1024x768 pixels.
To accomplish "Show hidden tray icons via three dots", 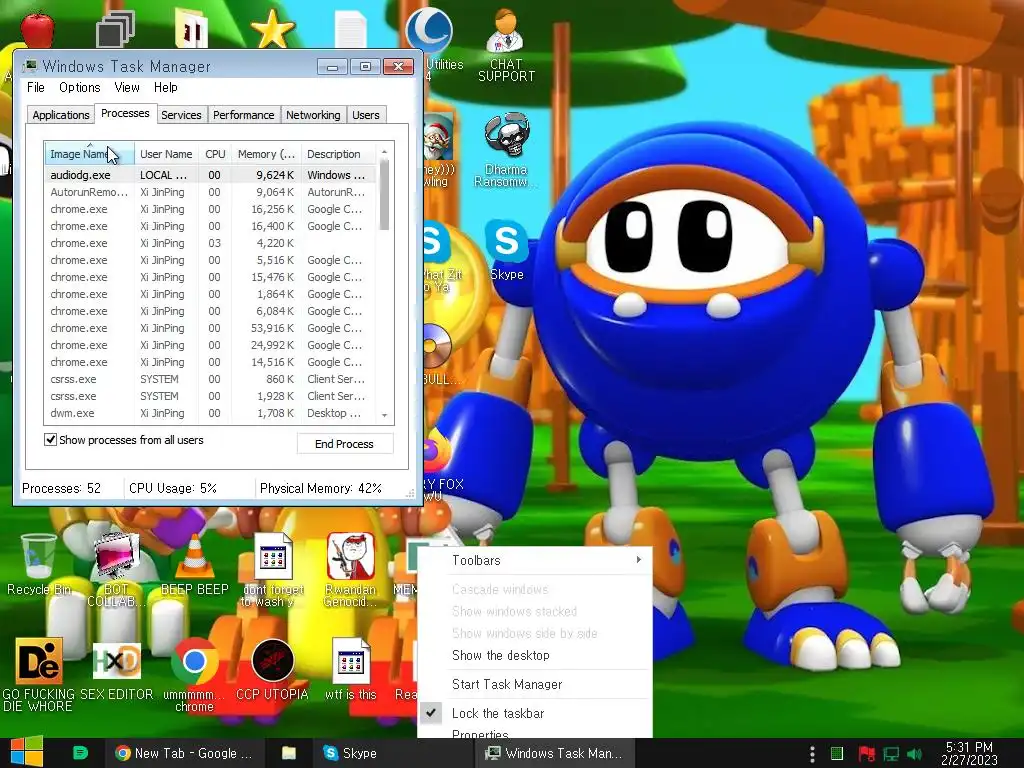I will pos(812,754).
